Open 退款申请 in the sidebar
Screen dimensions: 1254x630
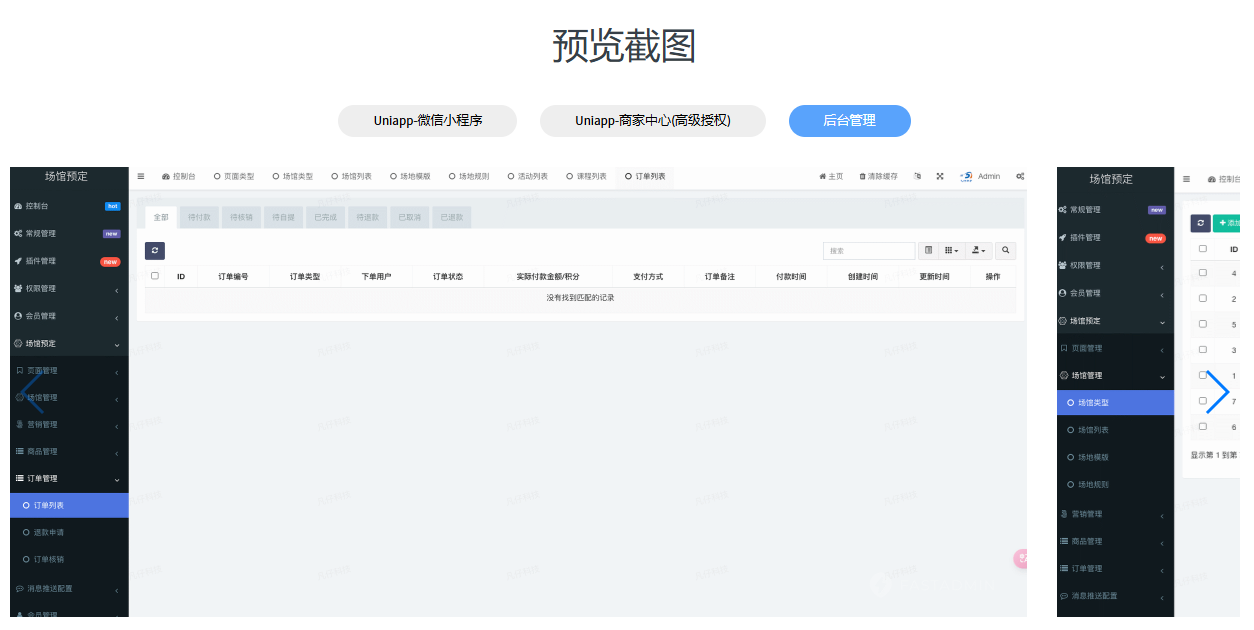click(49, 532)
